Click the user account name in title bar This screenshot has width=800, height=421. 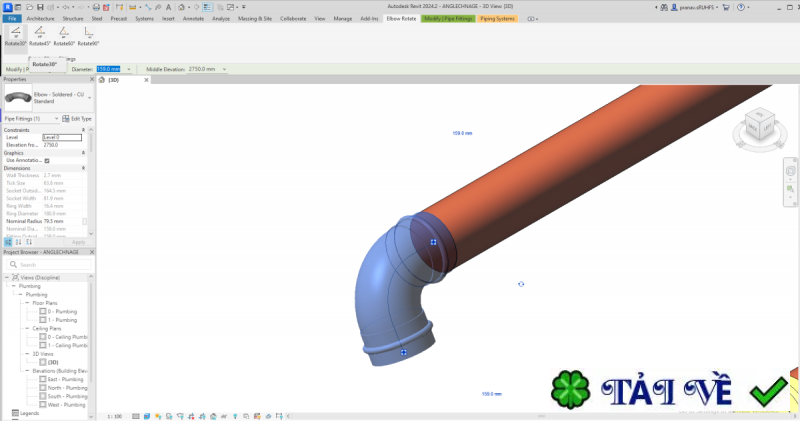tap(697, 7)
